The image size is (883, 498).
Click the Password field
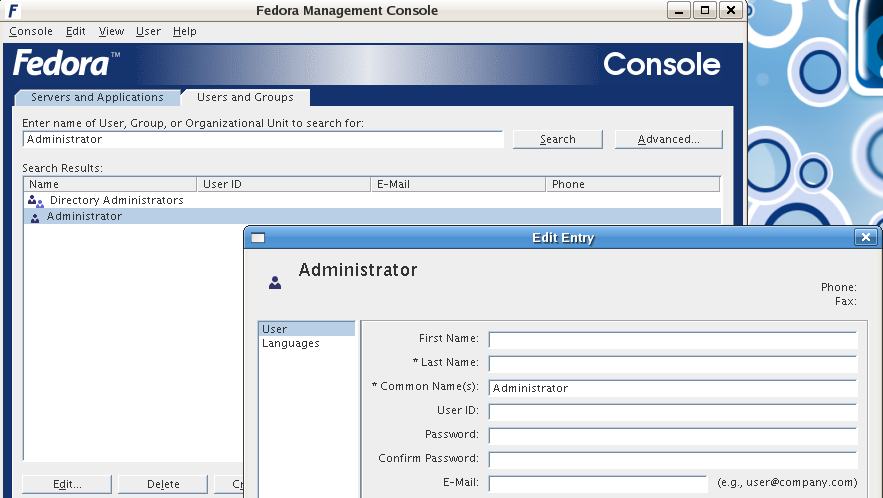click(673, 436)
